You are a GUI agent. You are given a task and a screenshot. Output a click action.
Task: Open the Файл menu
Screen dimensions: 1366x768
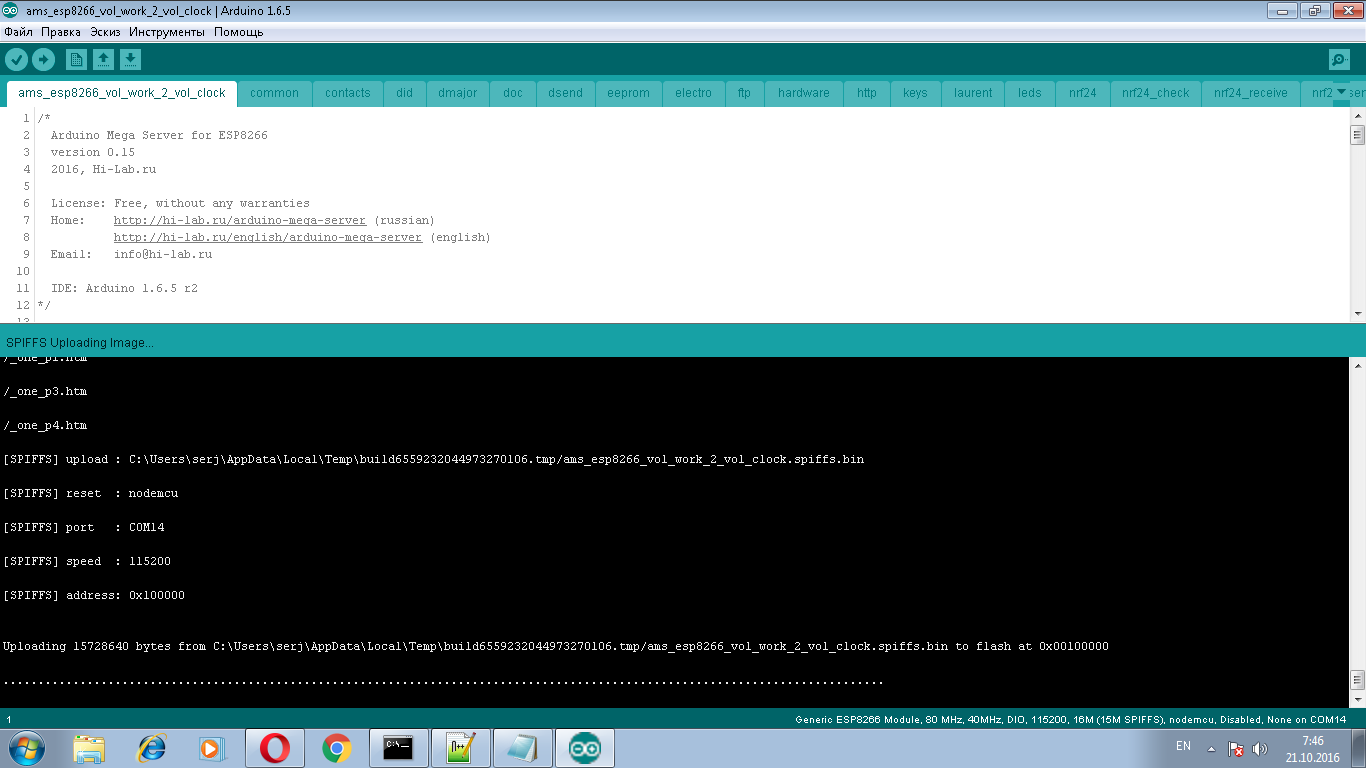click(19, 32)
